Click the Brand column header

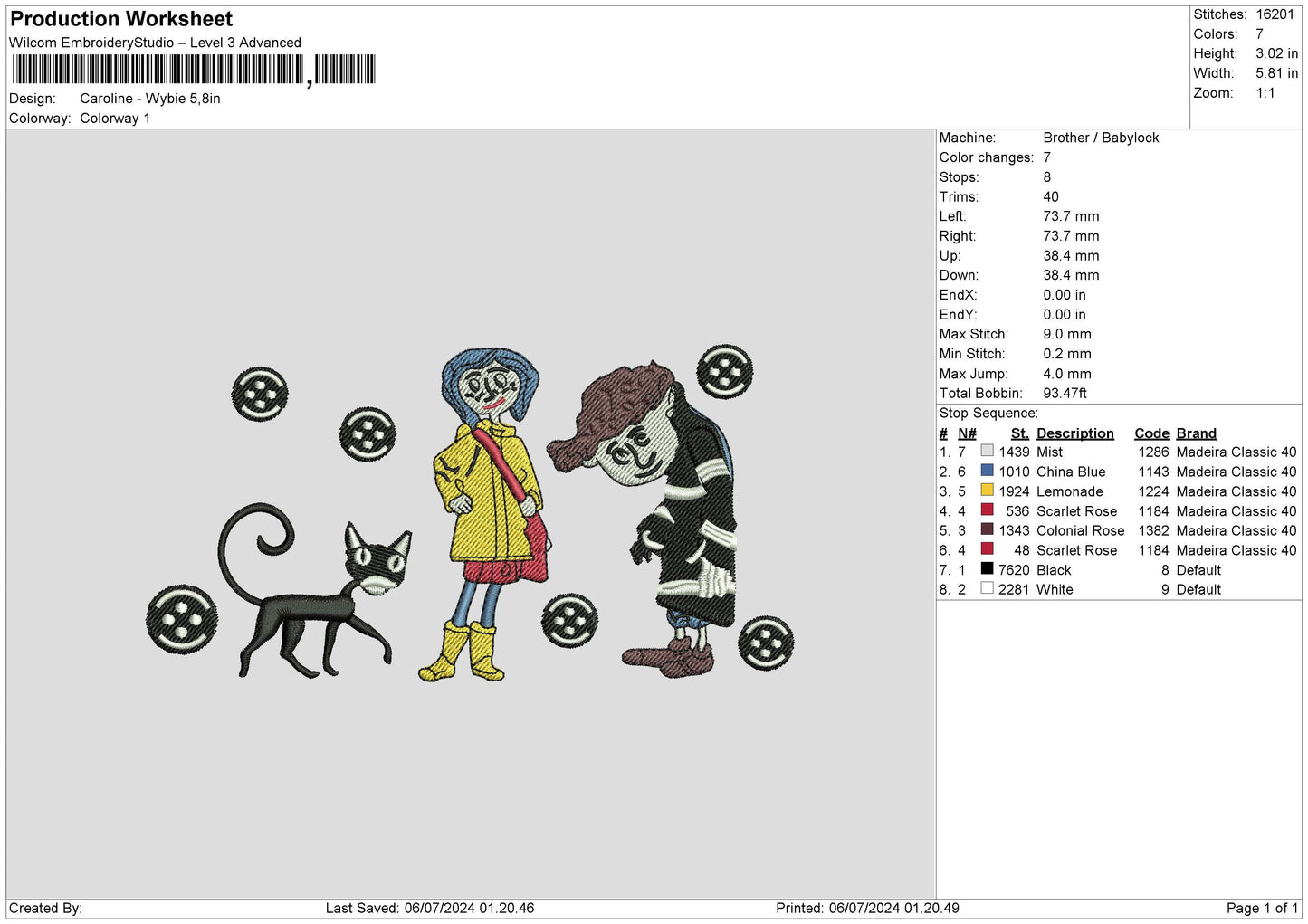point(1196,433)
